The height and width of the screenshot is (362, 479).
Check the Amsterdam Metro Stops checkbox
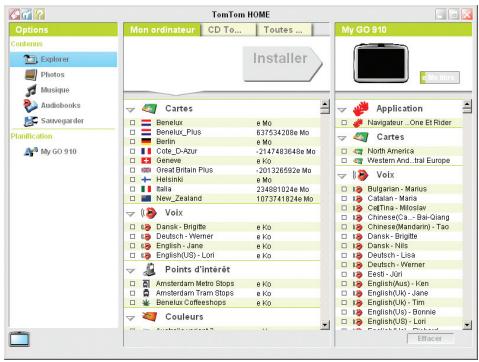pos(132,284)
